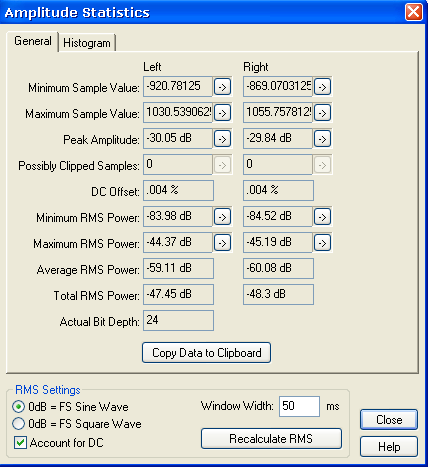Locate Right Maximum RMS Power via arrow
This screenshot has height=467, width=428.
(322, 243)
